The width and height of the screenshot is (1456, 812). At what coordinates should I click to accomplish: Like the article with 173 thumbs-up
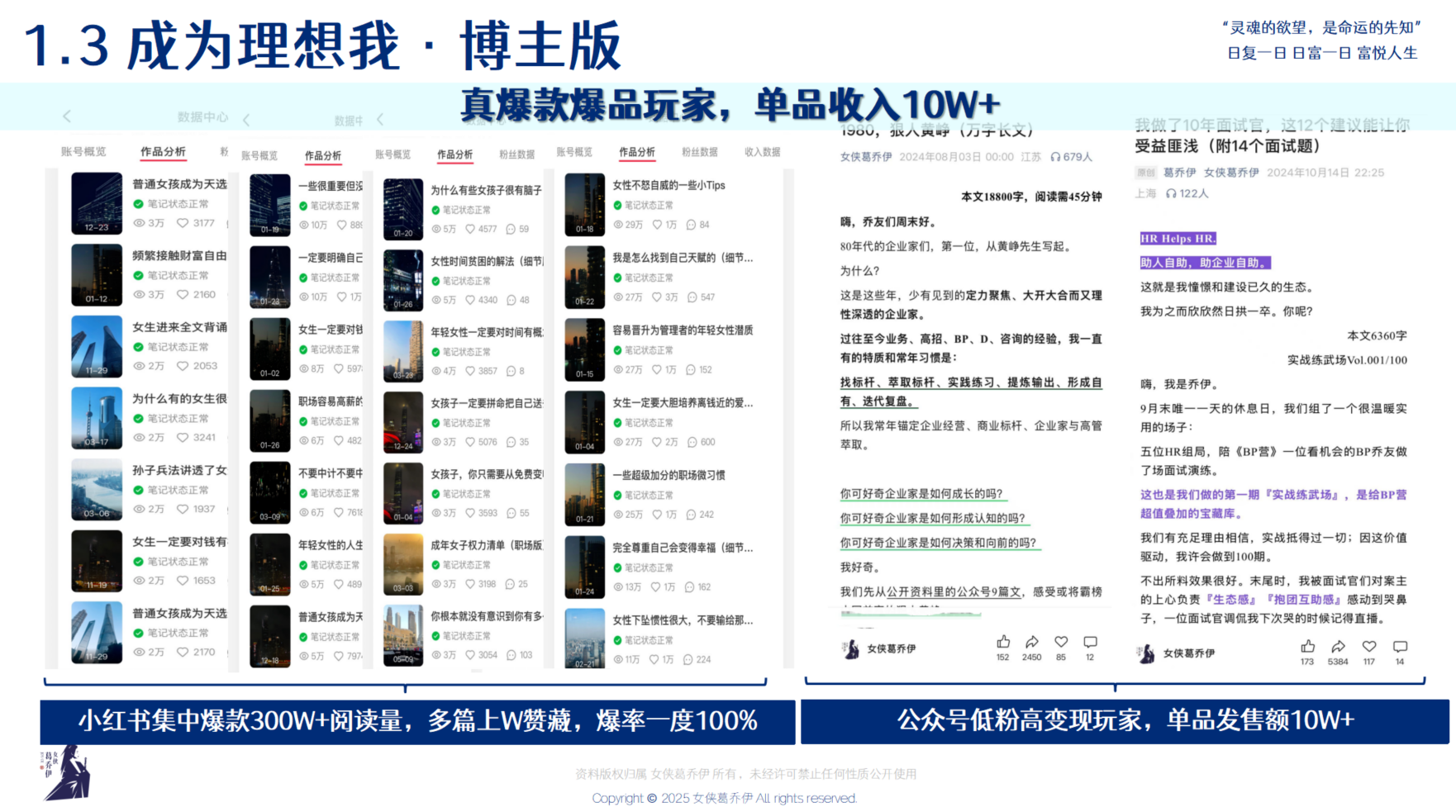(x=1307, y=646)
